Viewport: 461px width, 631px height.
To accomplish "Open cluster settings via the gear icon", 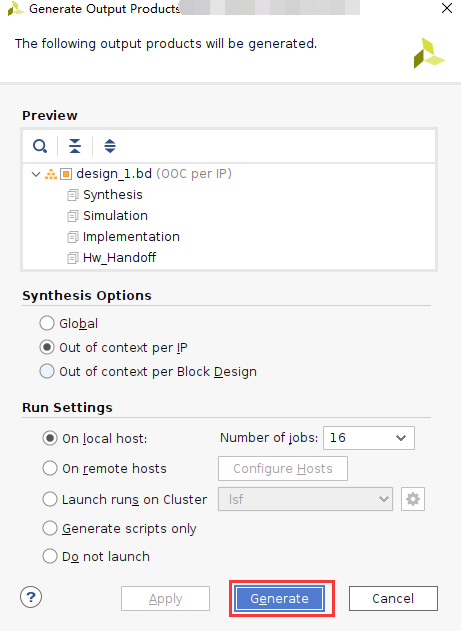I will (413, 499).
